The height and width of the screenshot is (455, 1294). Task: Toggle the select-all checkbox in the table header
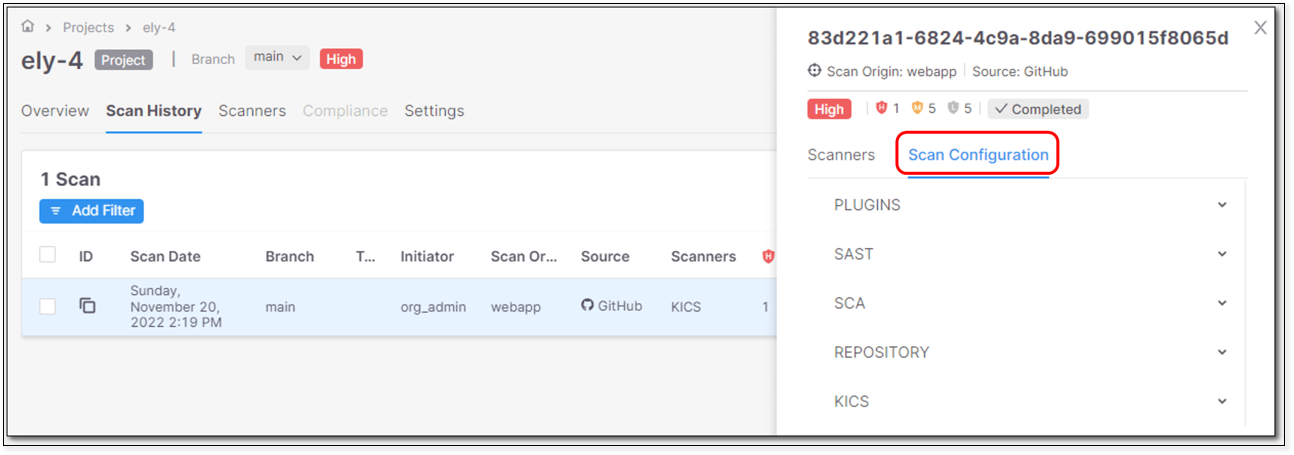[x=48, y=255]
